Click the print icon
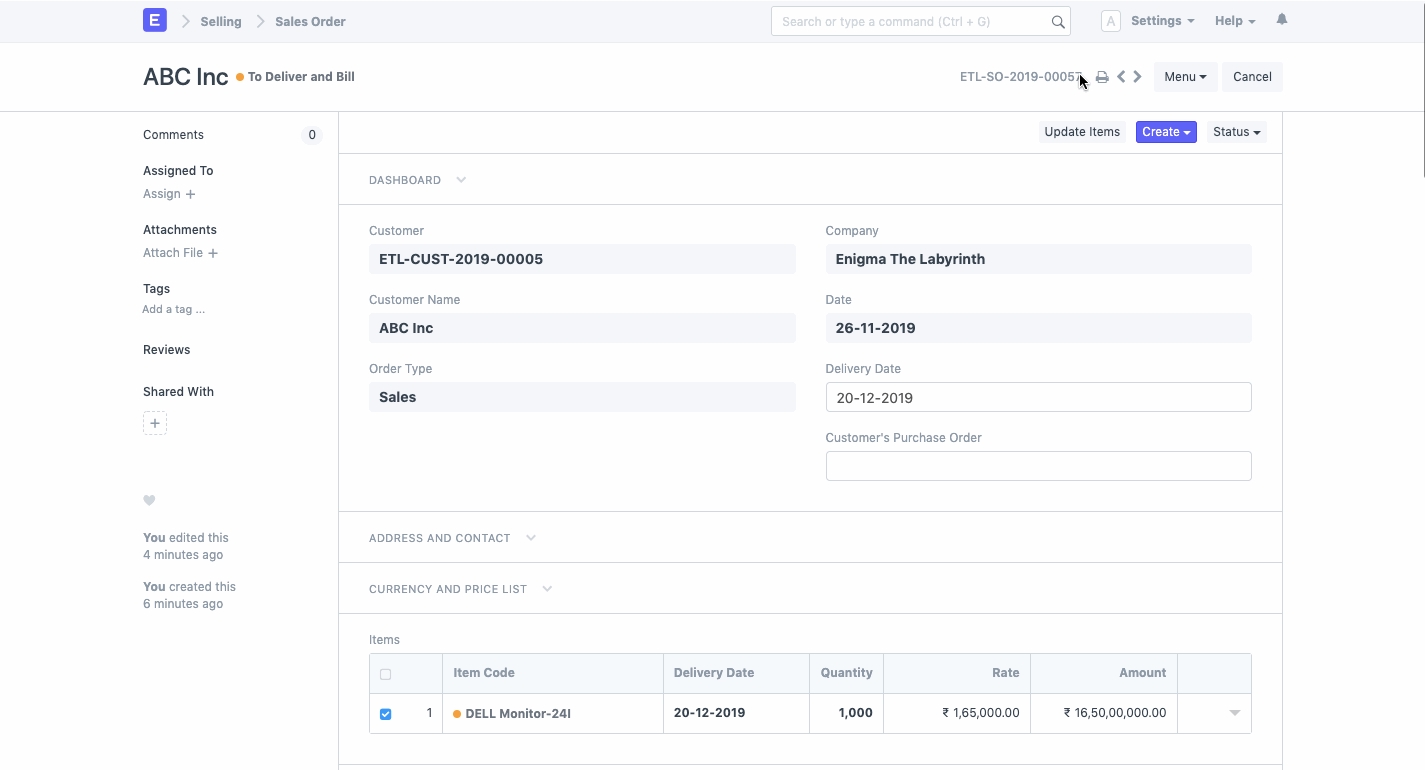The height and width of the screenshot is (770, 1425). pyautogui.click(x=1102, y=77)
